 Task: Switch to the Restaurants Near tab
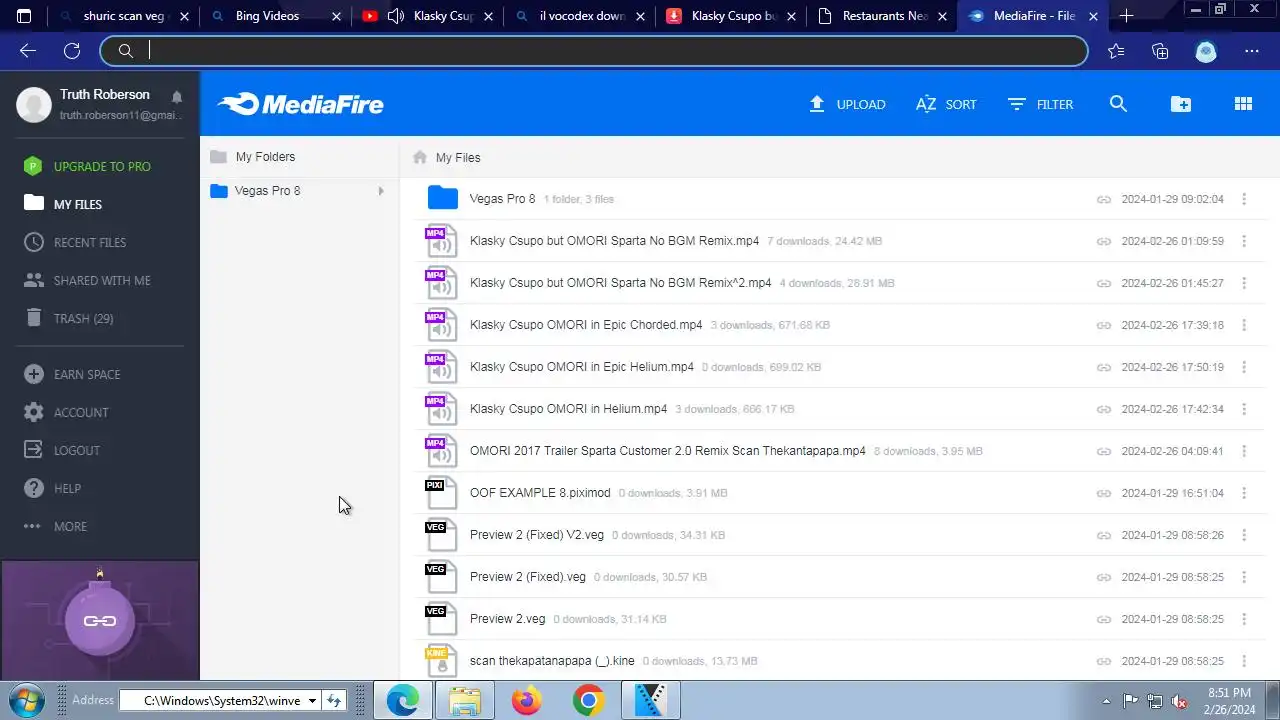(885, 16)
